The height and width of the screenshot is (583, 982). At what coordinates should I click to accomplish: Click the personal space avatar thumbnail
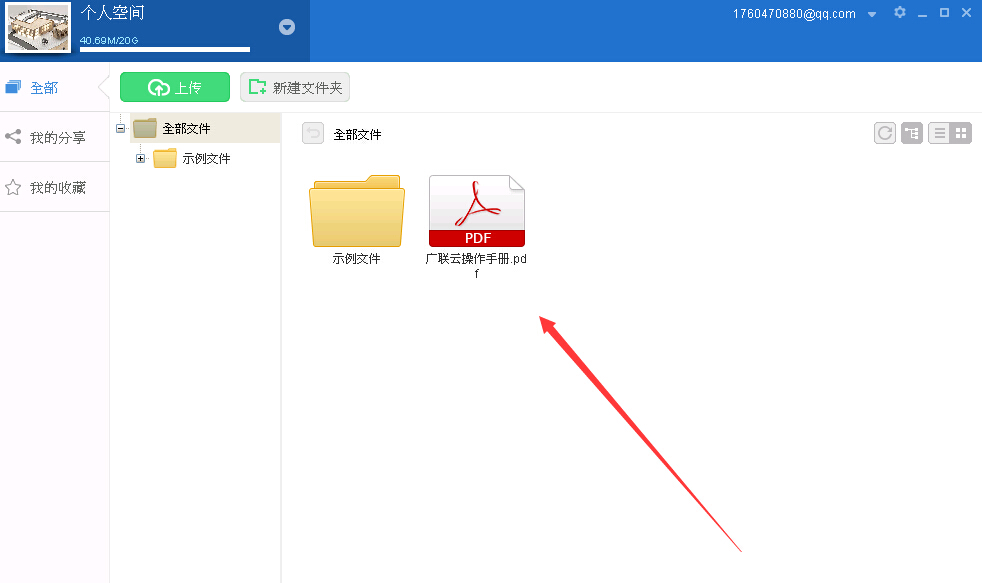(37, 30)
